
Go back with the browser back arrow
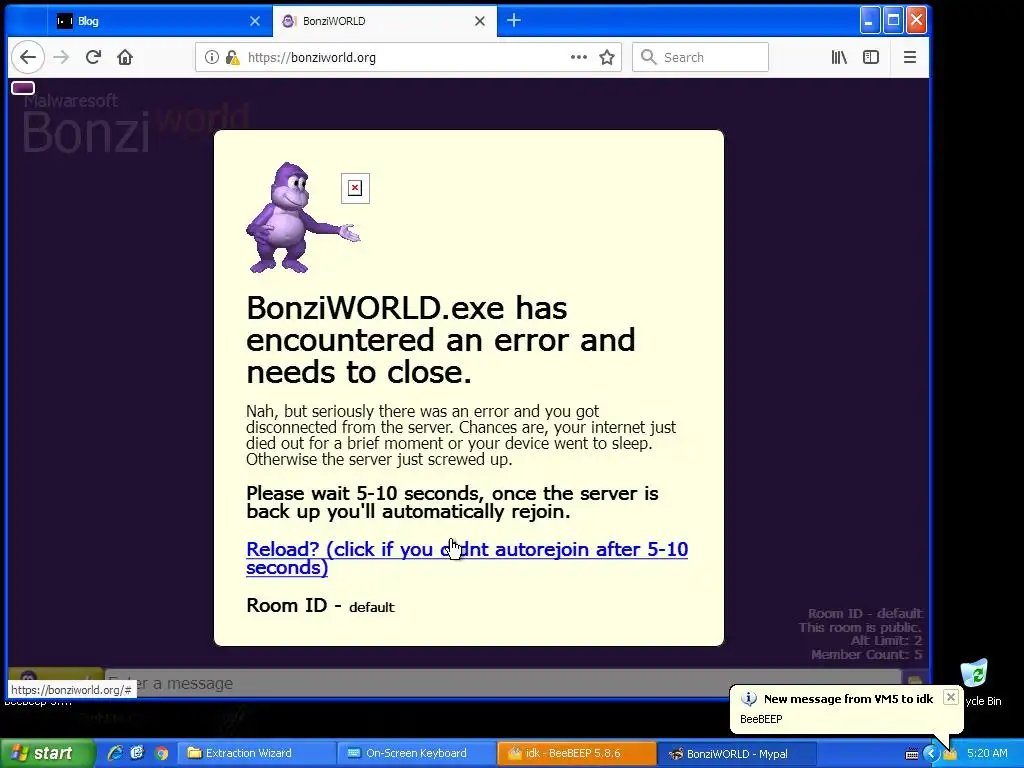coord(27,57)
